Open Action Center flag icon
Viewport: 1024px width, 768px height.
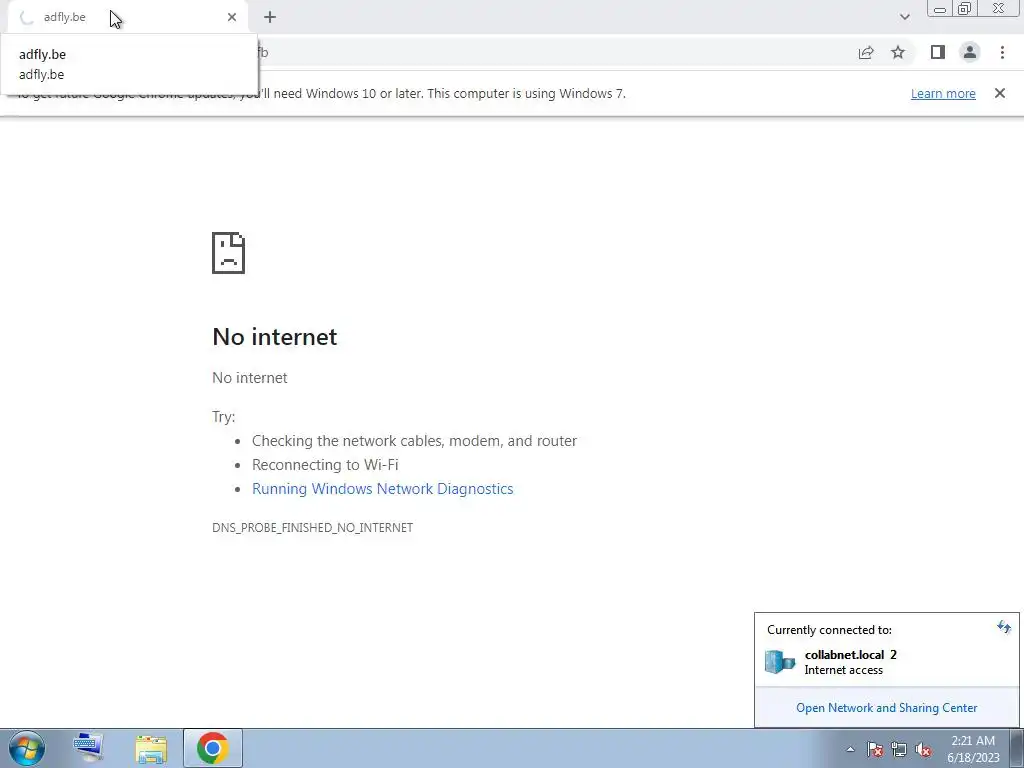(x=875, y=749)
